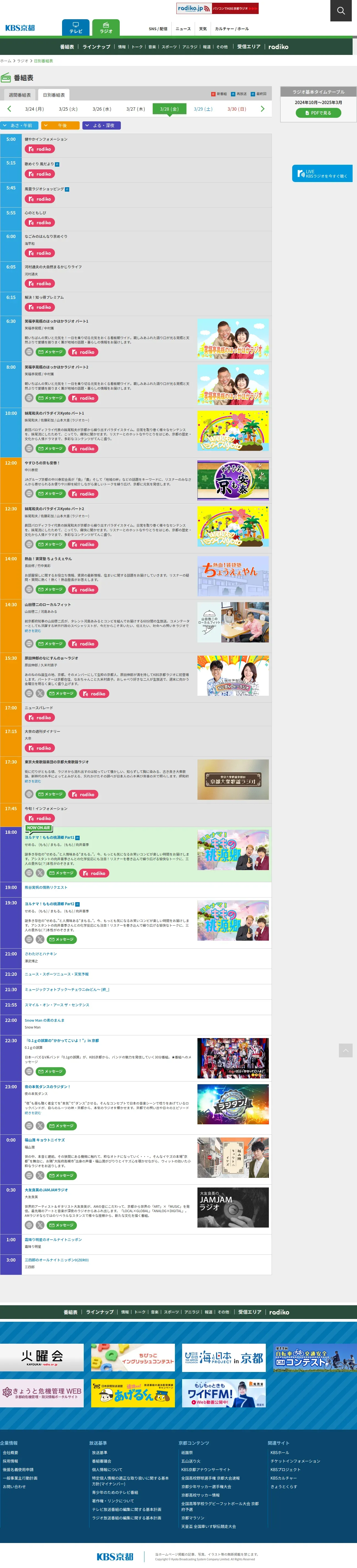
Task: Switch to the テレビ tab
Action: [x=76, y=28]
